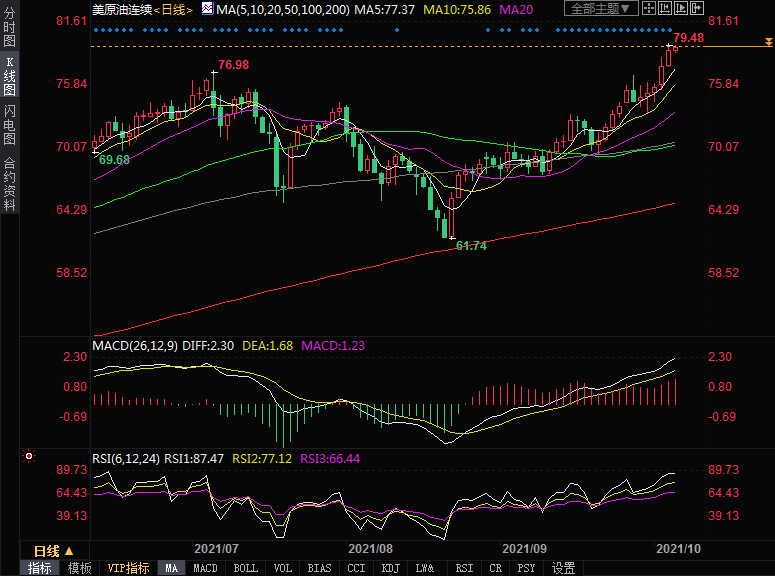Image resolution: width=775 pixels, height=576 pixels.
Task: Click the MA indicator icon before MA(5,10,20,50,100,200)
Action: (x=207, y=8)
